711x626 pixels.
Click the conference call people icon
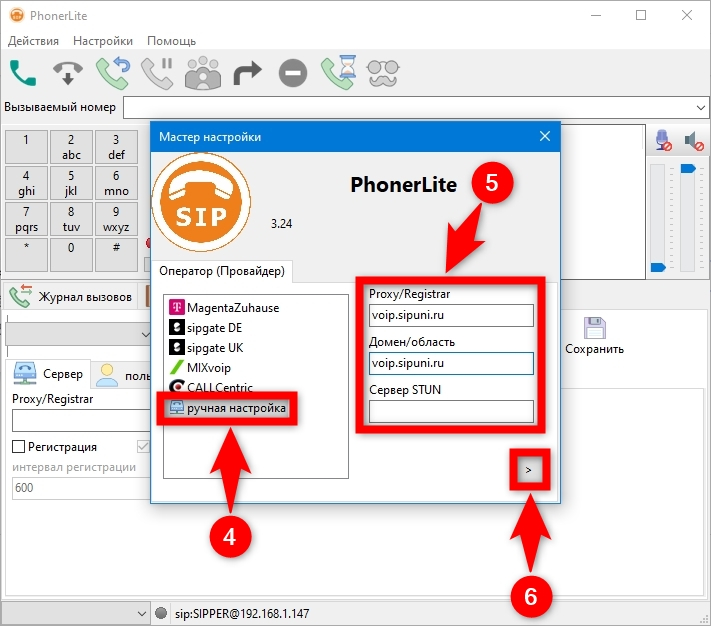(203, 73)
